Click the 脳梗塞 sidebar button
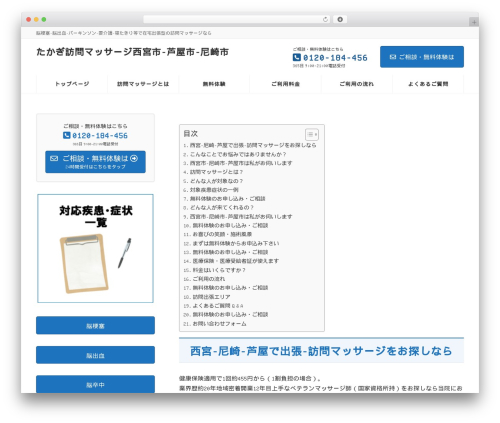Viewport: 500px width, 423px height. (x=95, y=325)
